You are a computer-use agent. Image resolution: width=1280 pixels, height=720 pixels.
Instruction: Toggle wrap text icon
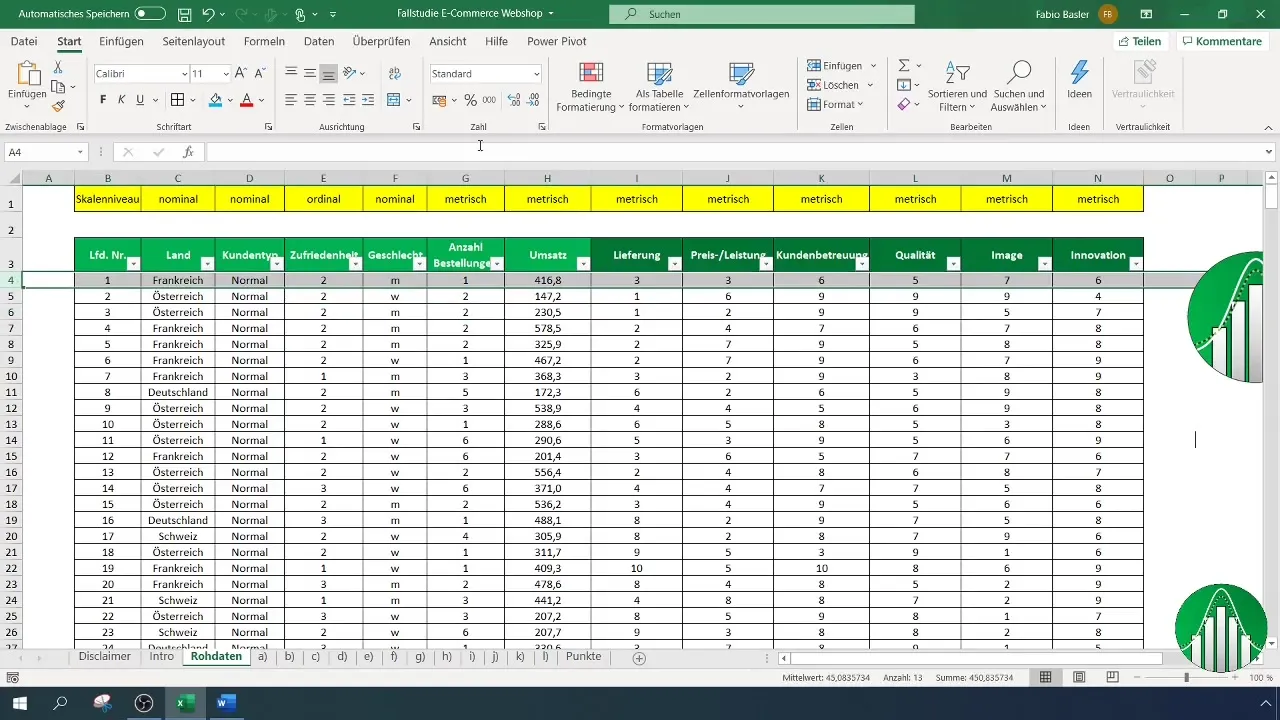coord(394,73)
